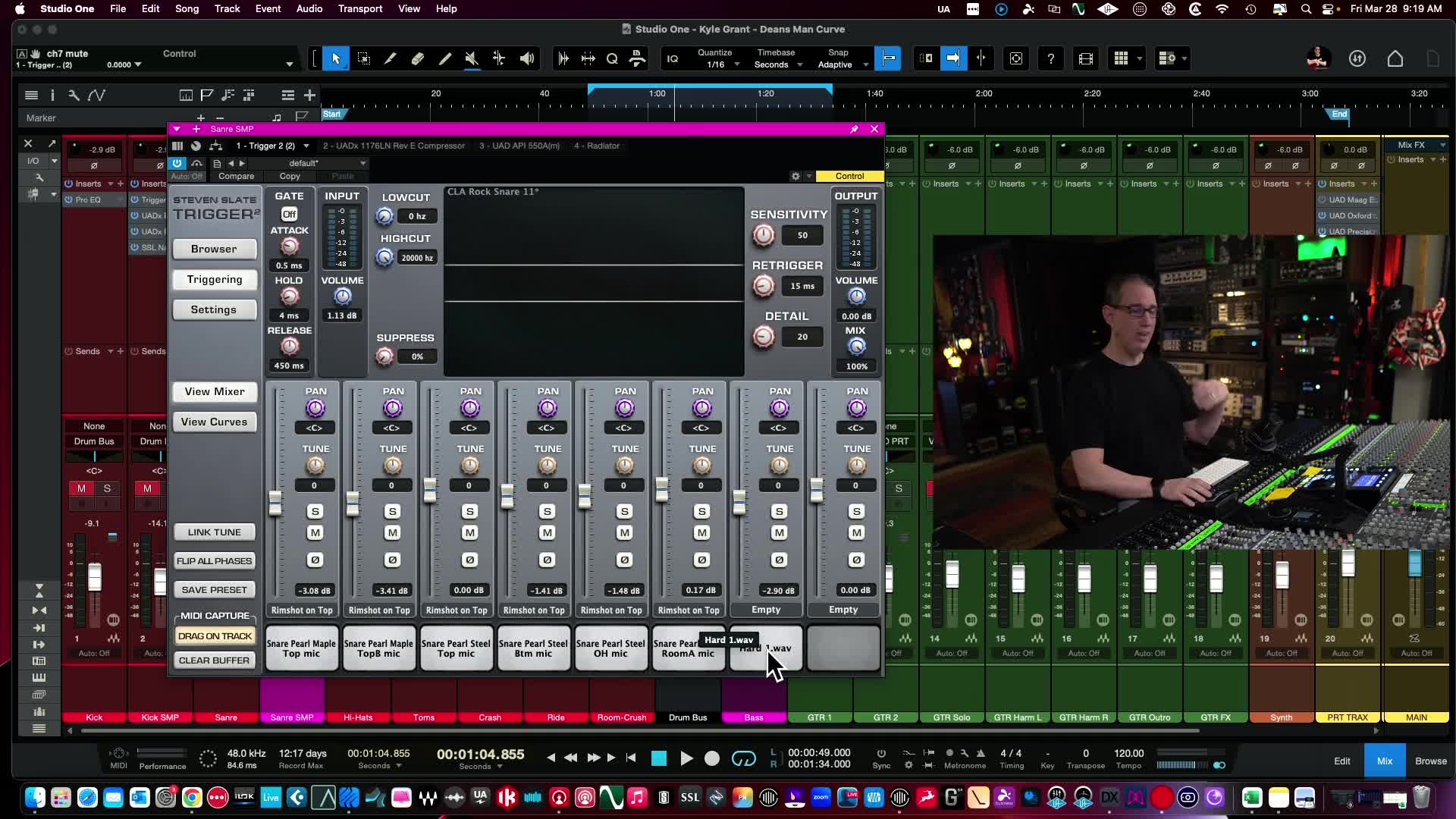This screenshot has width=1456, height=819.
Task: Open Empty articulation selector, last channel
Action: pyautogui.click(x=843, y=610)
